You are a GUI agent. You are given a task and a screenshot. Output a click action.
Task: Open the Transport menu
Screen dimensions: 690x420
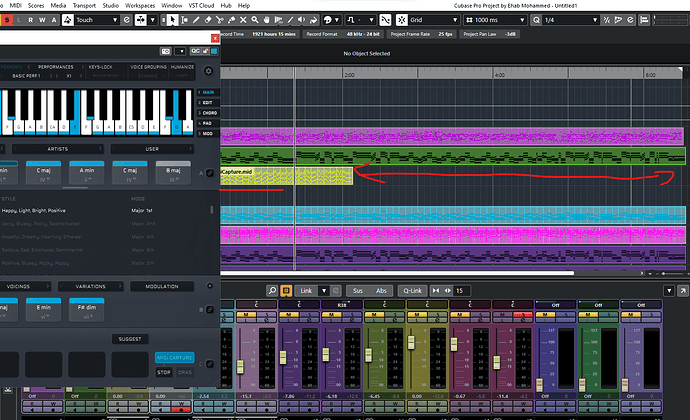coord(84,5)
